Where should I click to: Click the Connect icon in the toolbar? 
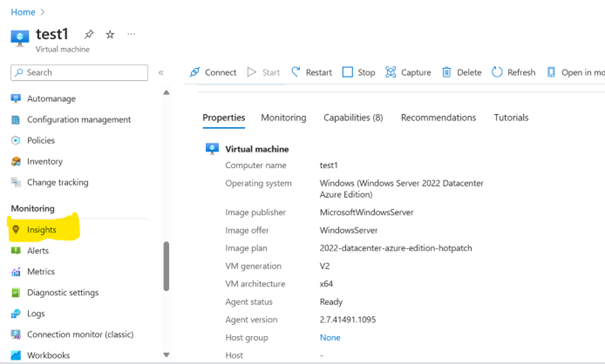pyautogui.click(x=195, y=72)
